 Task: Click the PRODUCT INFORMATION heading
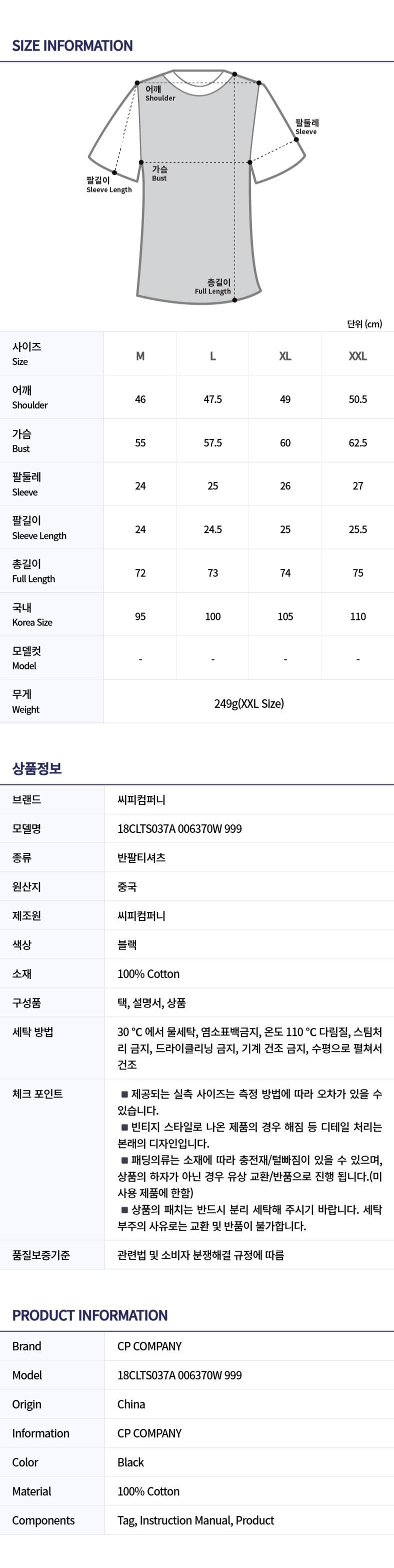point(90,1315)
